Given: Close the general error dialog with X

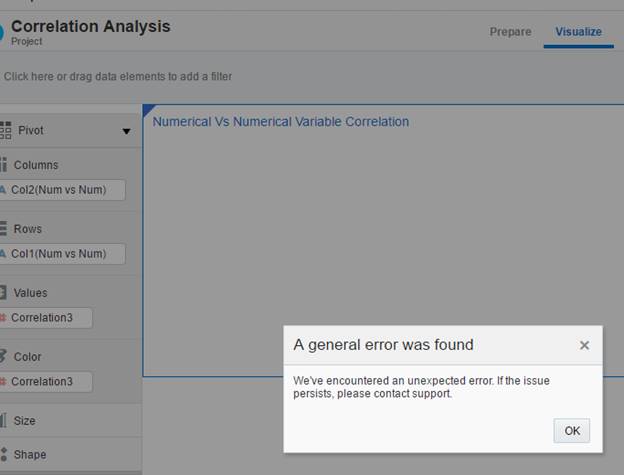Looking at the screenshot, I should 584,345.
